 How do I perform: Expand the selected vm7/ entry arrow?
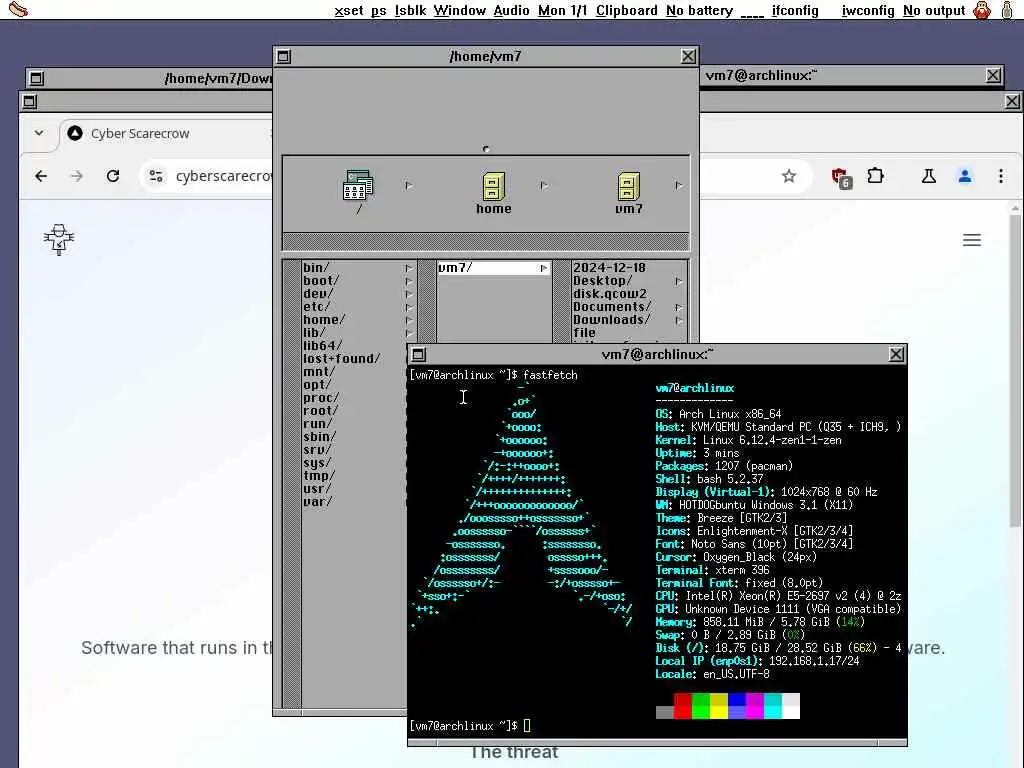(543, 268)
